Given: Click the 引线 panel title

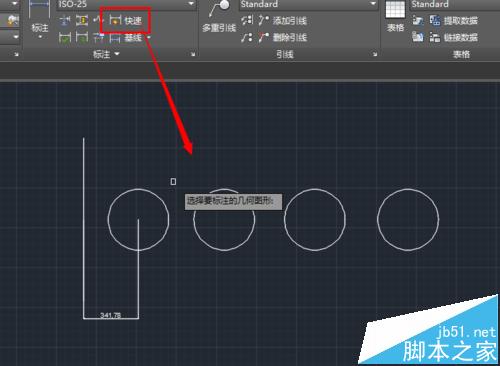Looking at the screenshot, I should coord(285,54).
